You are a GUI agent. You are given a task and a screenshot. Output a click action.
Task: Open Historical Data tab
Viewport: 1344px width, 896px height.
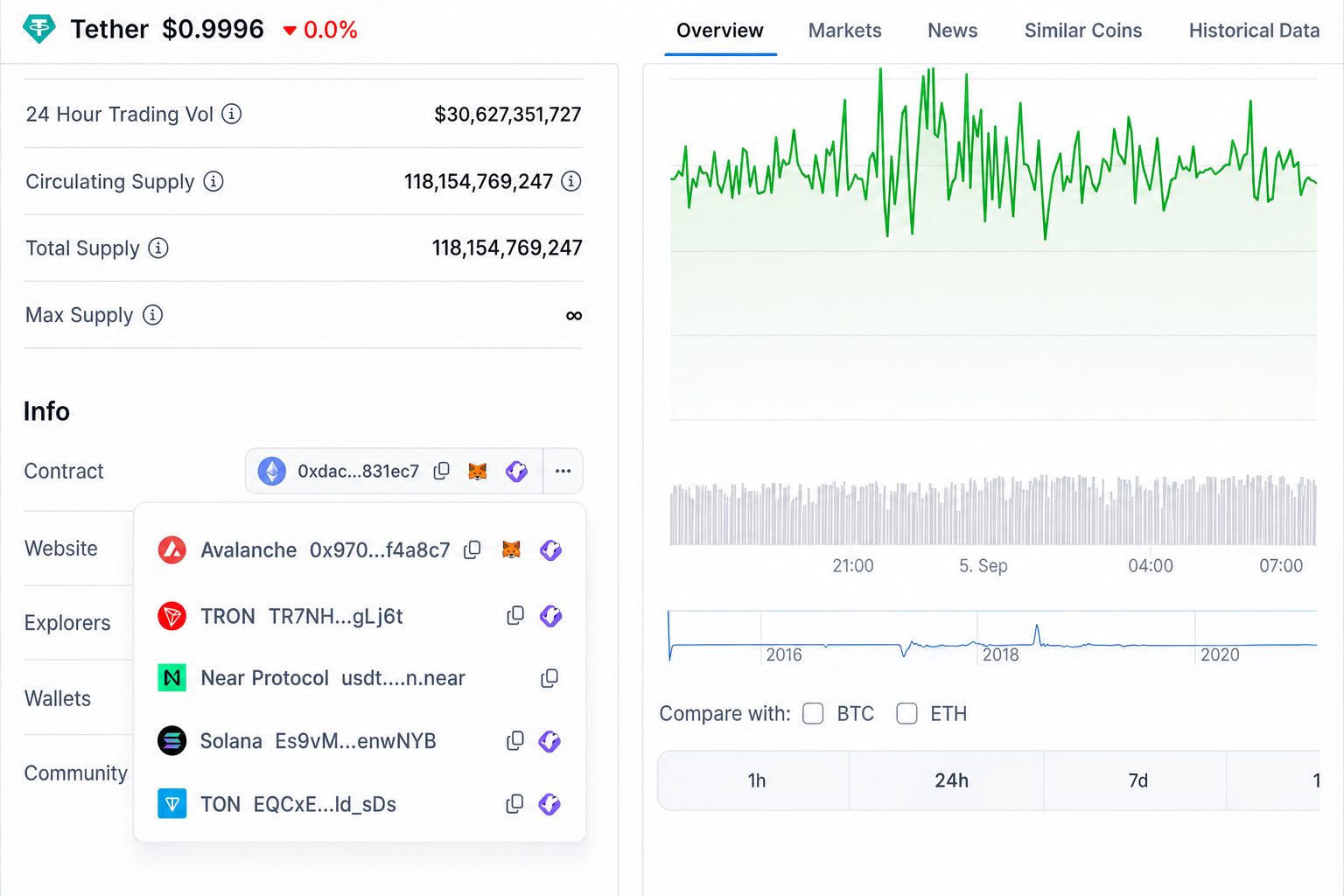pos(1254,31)
